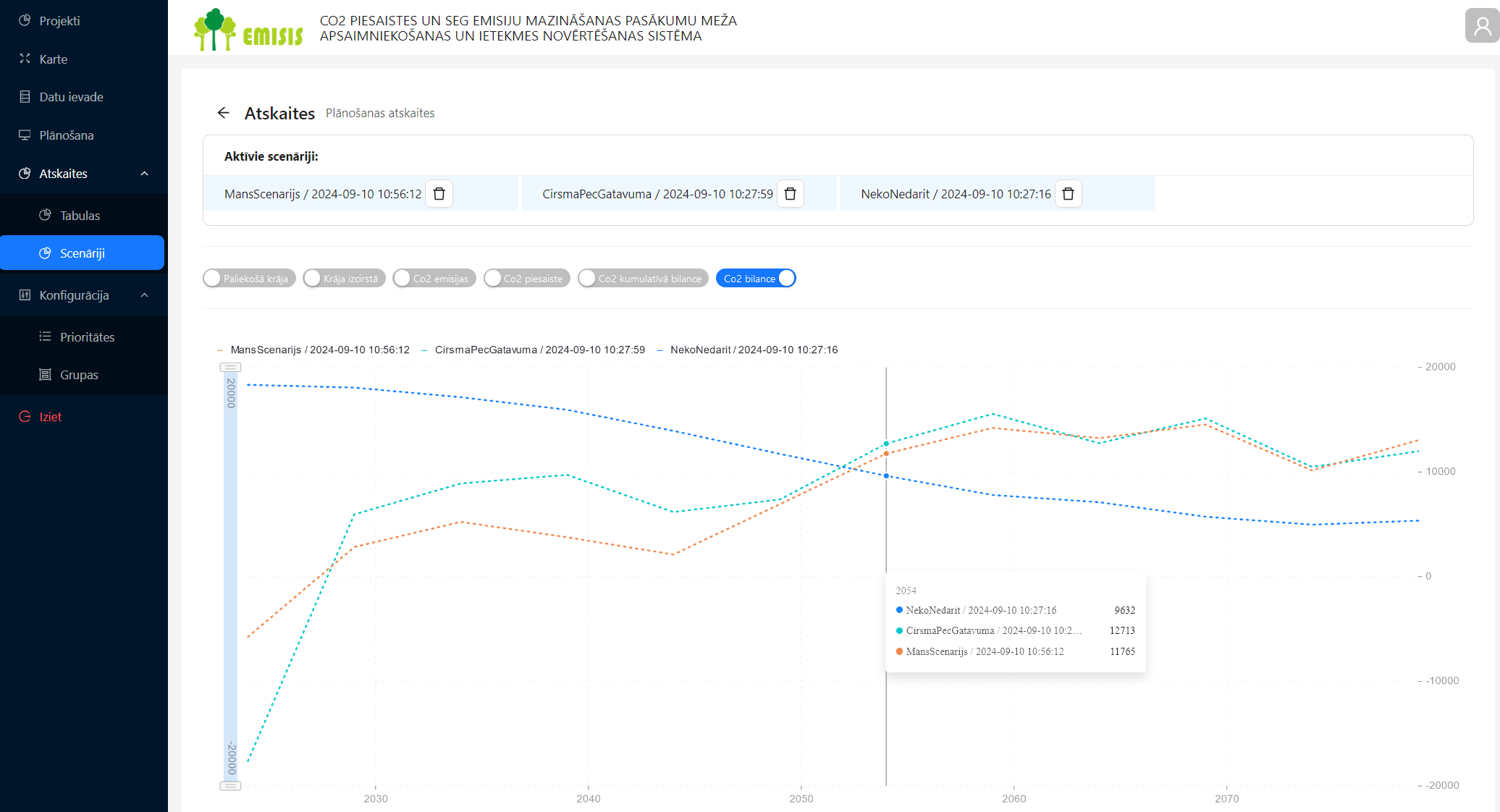Screen dimensions: 1500x812
Task: Click trash icon next to NekoNedarit
Action: tap(1068, 194)
